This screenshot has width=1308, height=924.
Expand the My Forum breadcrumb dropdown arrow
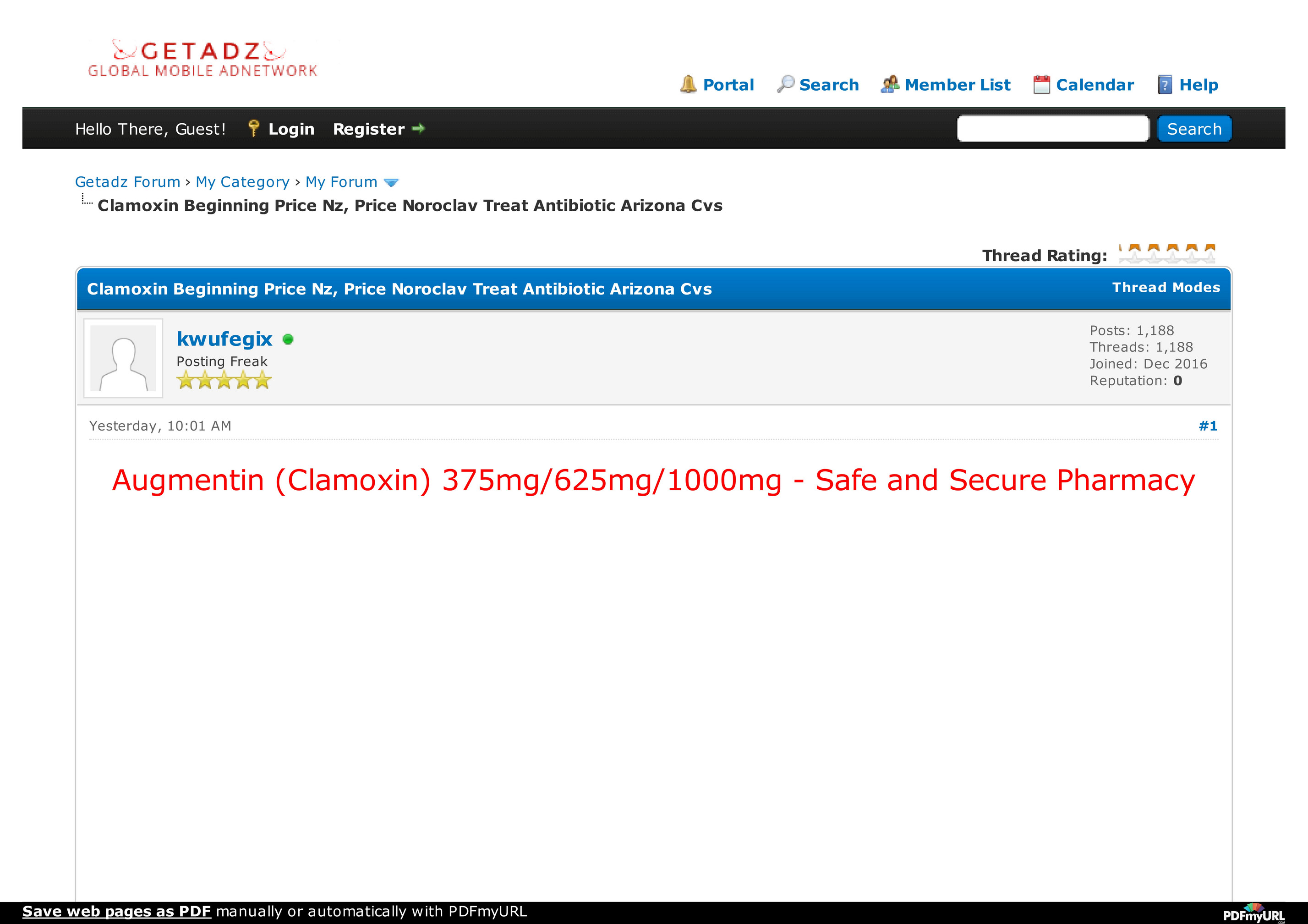point(391,183)
